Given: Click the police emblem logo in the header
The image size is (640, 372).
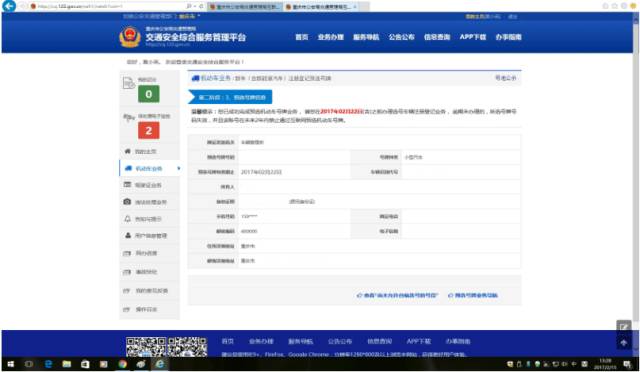Looking at the screenshot, I should 130,37.
